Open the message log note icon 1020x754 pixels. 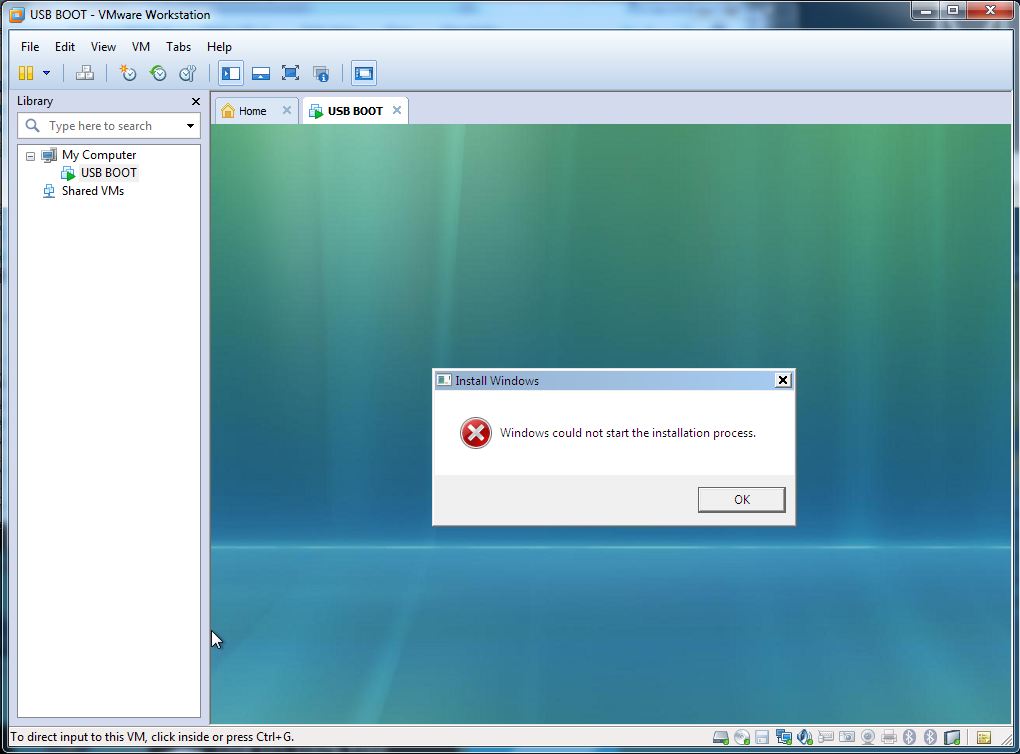[984, 738]
